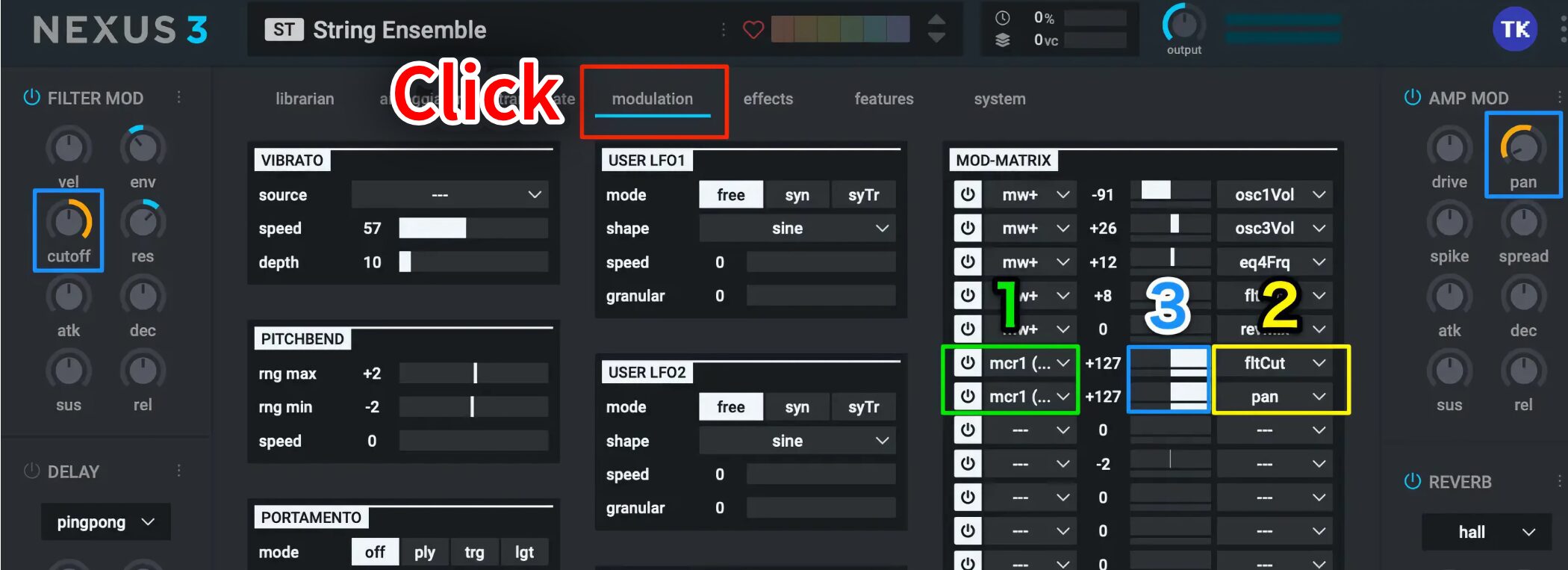Viewport: 1568px width, 570px height.
Task: Open USER LFO1 shape dropdown
Action: coord(797,229)
